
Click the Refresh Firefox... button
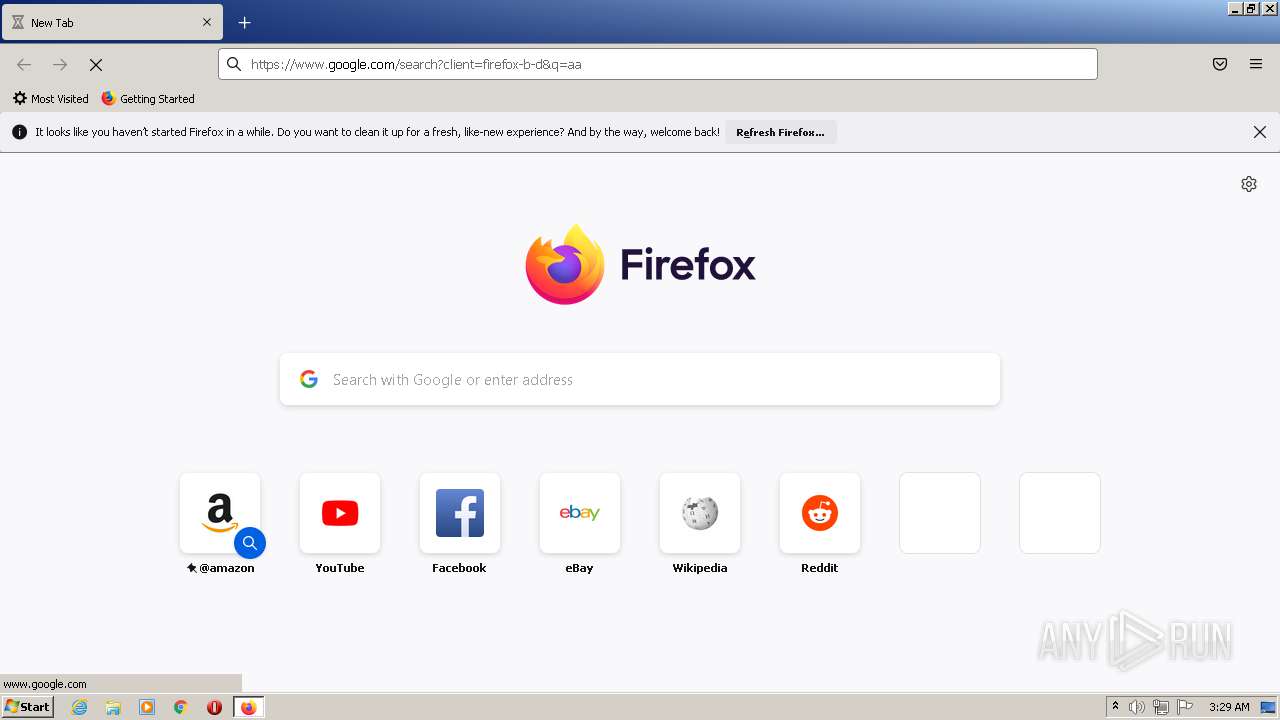coord(780,132)
